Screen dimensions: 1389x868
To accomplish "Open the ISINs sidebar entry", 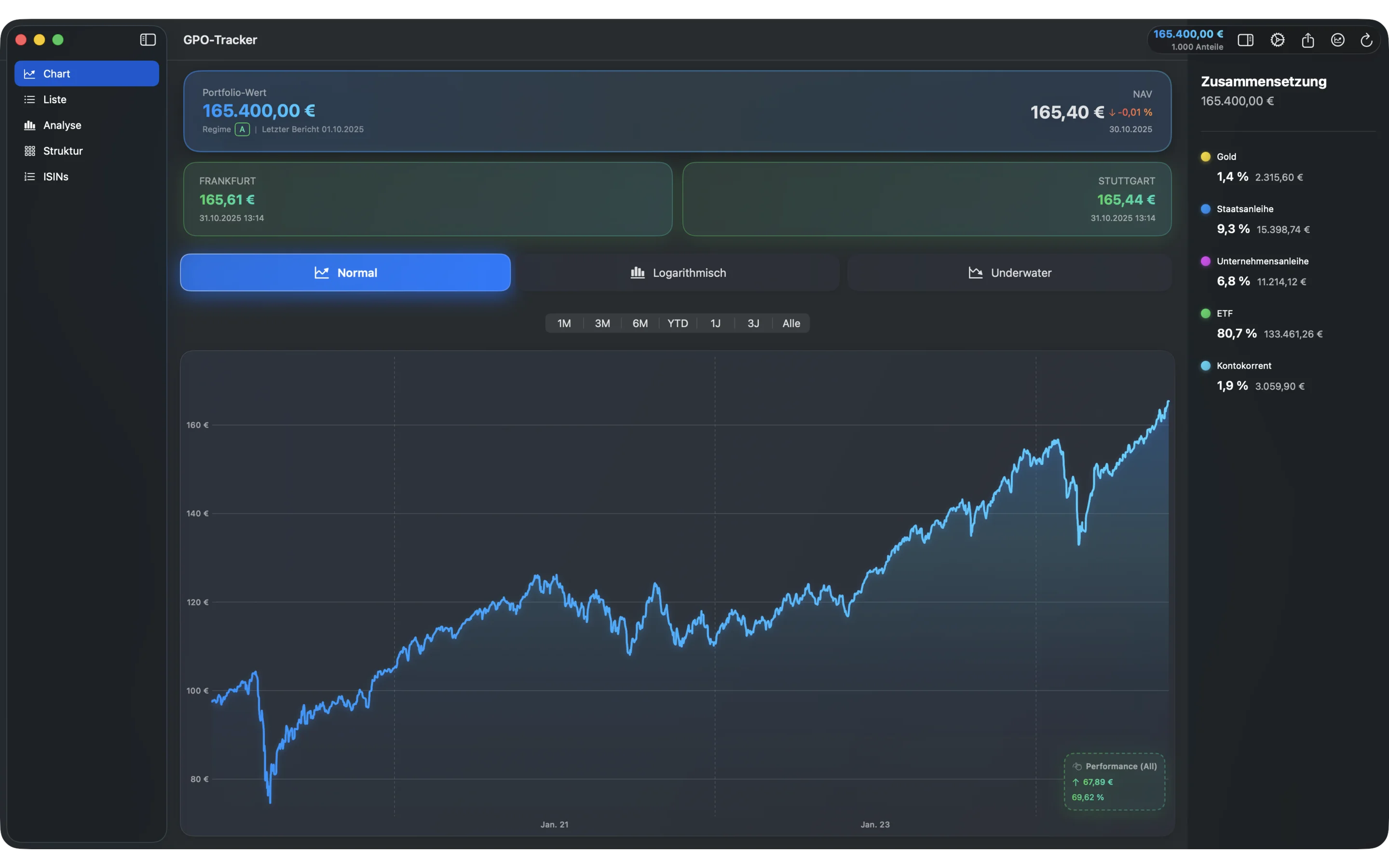I will (55, 177).
